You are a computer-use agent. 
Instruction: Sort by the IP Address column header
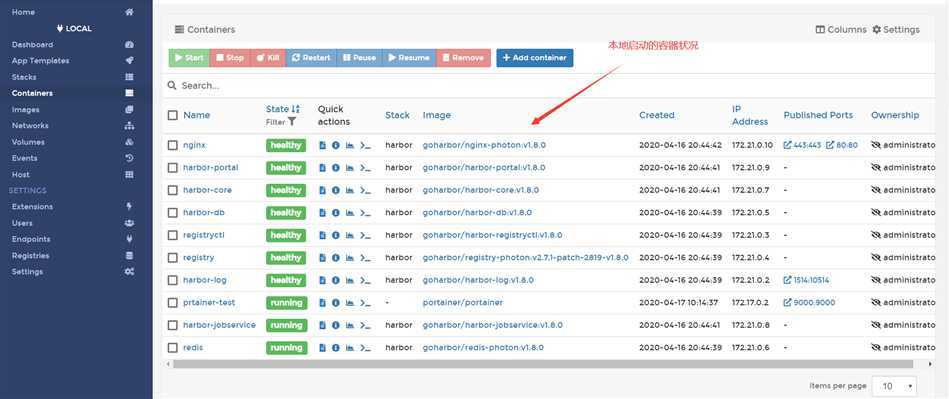750,115
